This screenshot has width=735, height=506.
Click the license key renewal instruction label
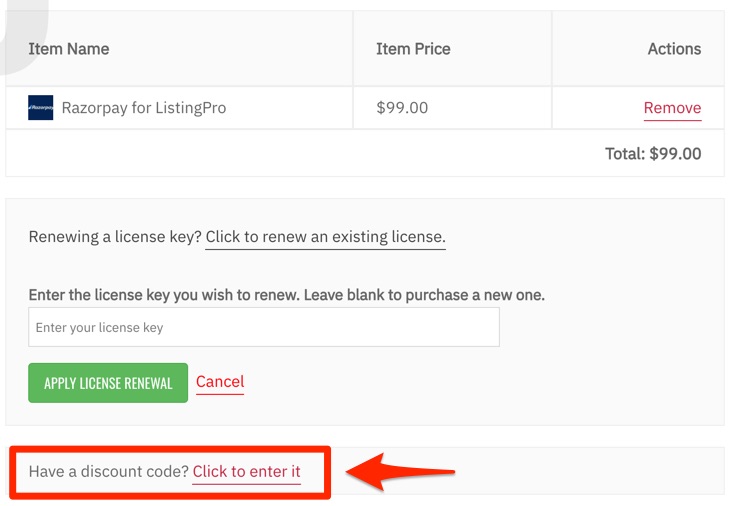tap(287, 295)
